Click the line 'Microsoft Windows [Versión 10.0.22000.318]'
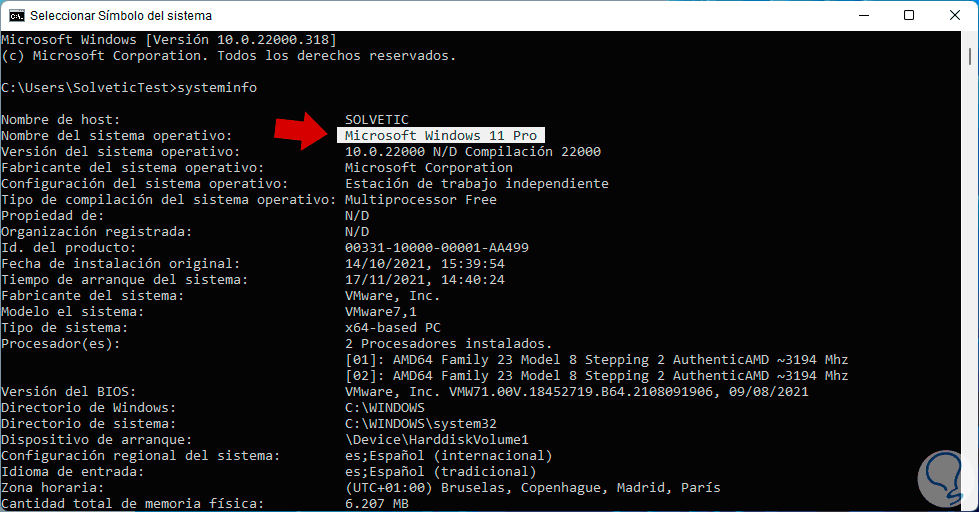 tap(169, 39)
